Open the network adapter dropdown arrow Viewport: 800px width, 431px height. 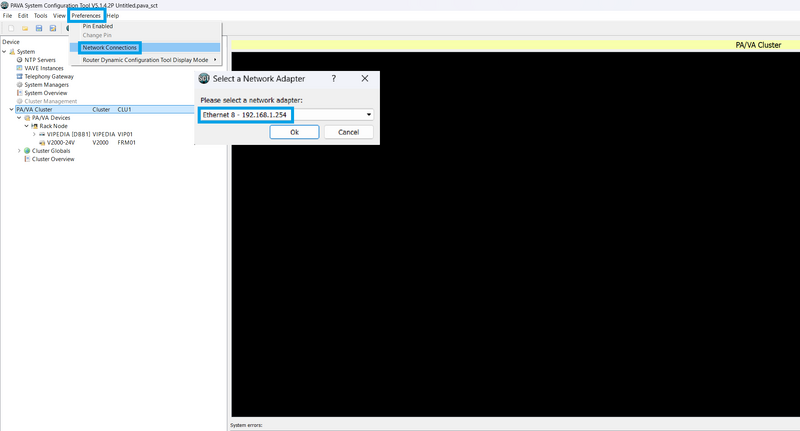368,115
